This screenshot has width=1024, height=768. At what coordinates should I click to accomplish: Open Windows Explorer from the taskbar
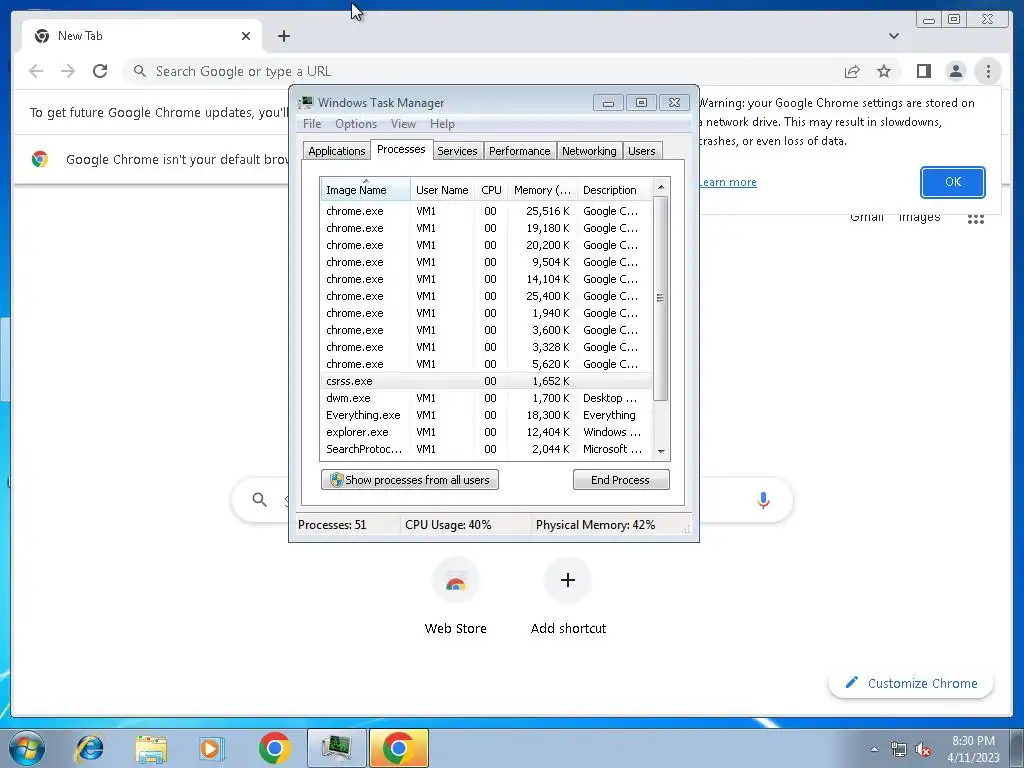point(151,748)
